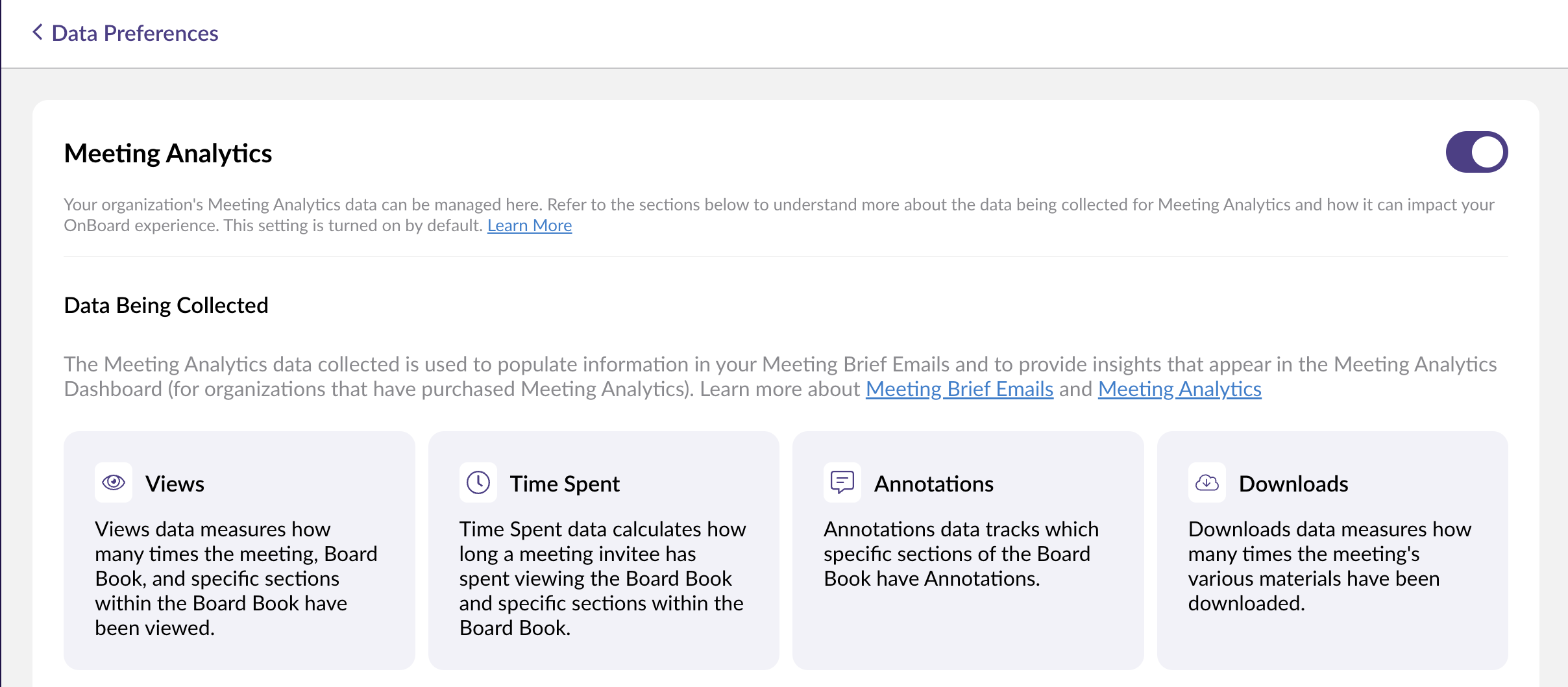Click the Time Spent description paragraph
1568x687 pixels.
(602, 578)
